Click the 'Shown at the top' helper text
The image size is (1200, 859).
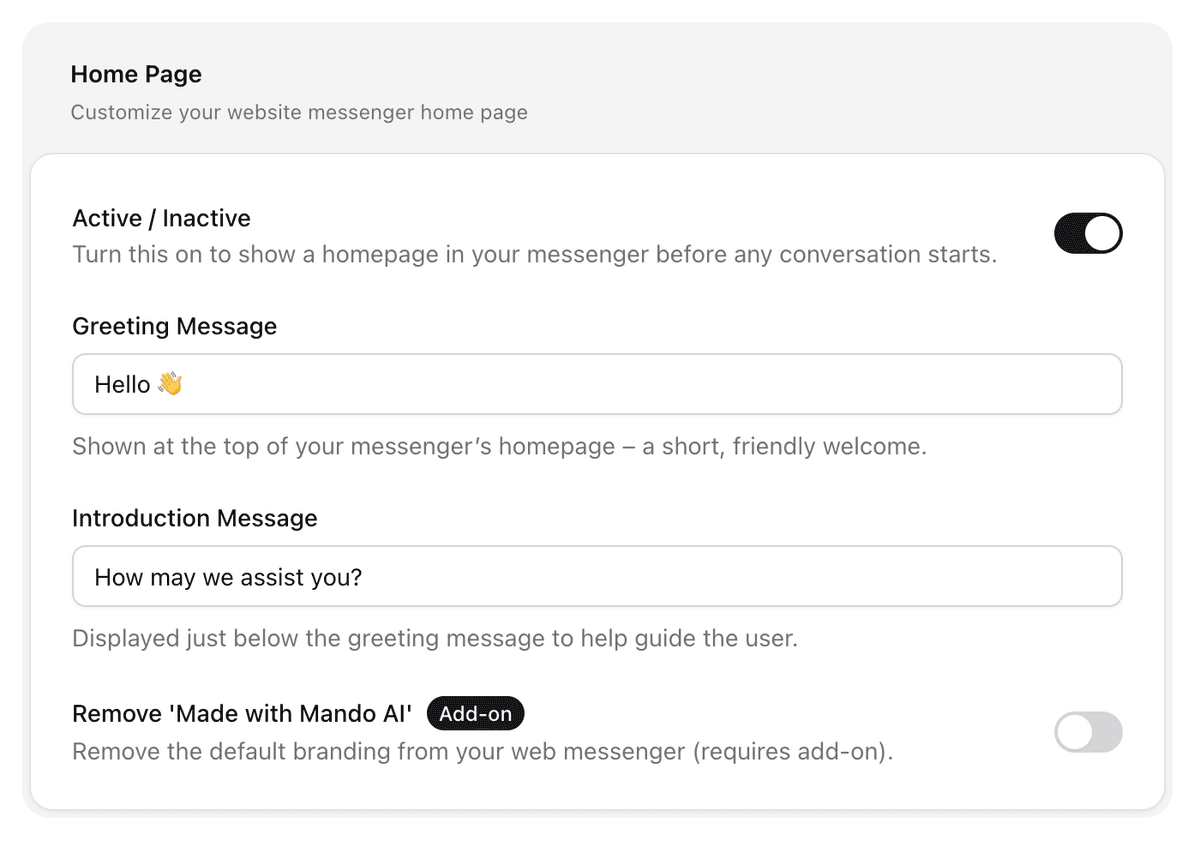[500, 446]
